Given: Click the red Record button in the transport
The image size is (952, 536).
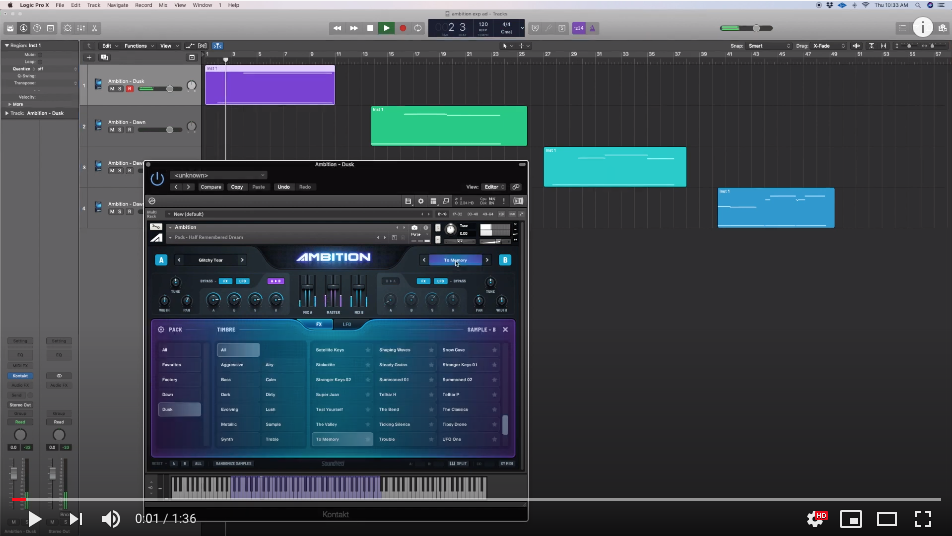Looking at the screenshot, I should (x=402, y=28).
